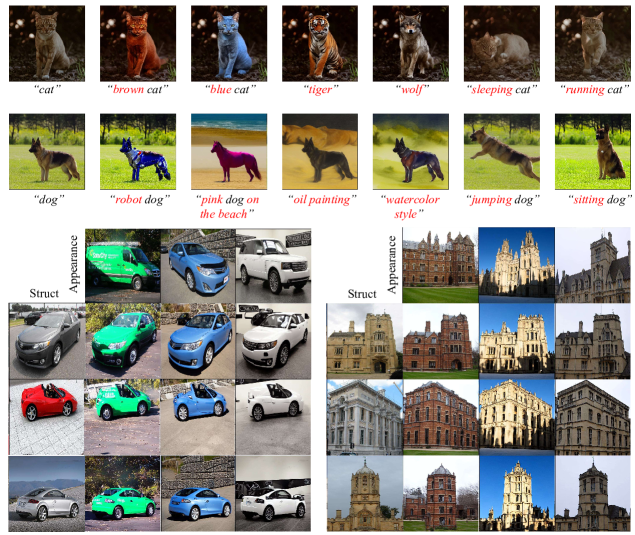Click the "oil painting" caption

322,200
